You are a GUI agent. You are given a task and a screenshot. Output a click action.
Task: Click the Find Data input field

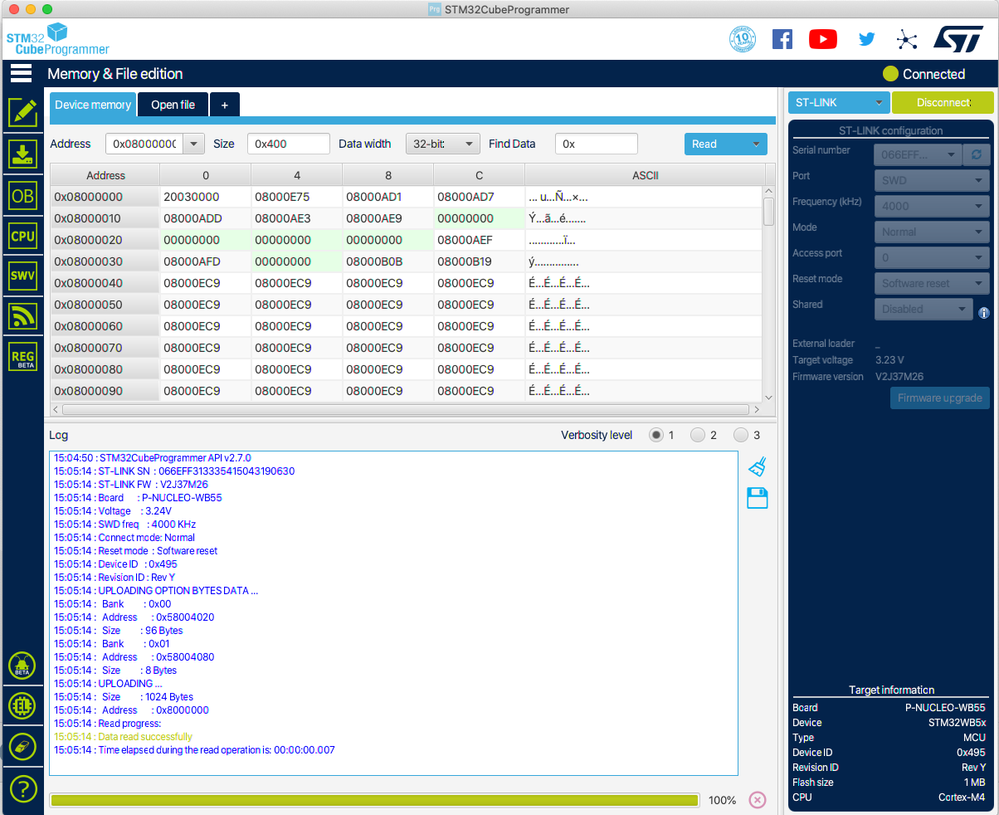pyautogui.click(x=596, y=144)
